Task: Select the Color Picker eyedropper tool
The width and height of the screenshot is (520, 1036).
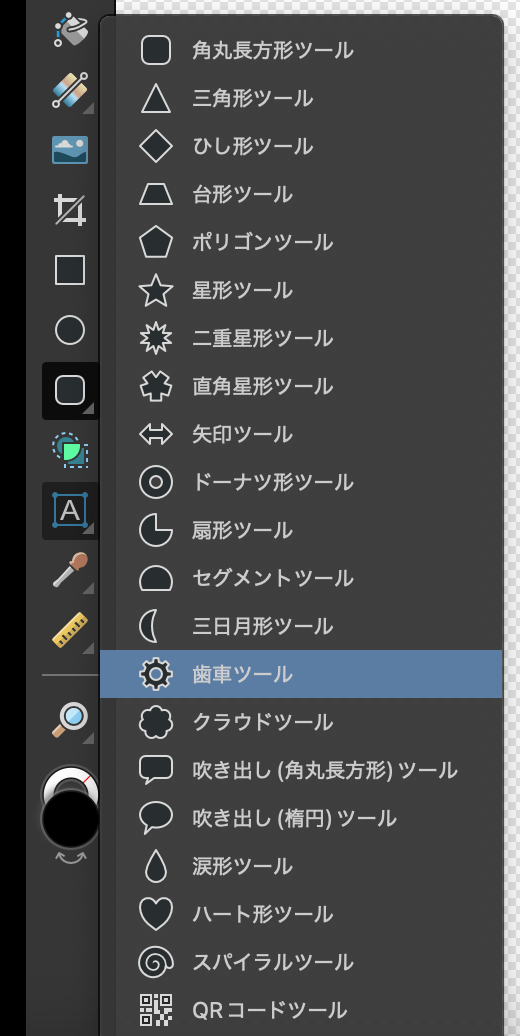Action: (70, 570)
